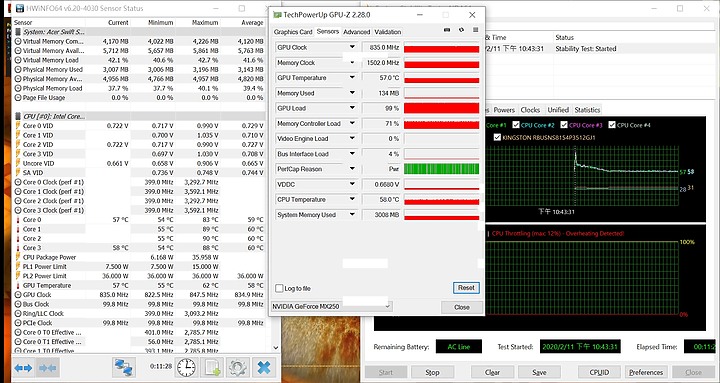The height and width of the screenshot is (383, 720).
Task: Open the GPU Load sensor dropdown
Action: click(x=352, y=108)
